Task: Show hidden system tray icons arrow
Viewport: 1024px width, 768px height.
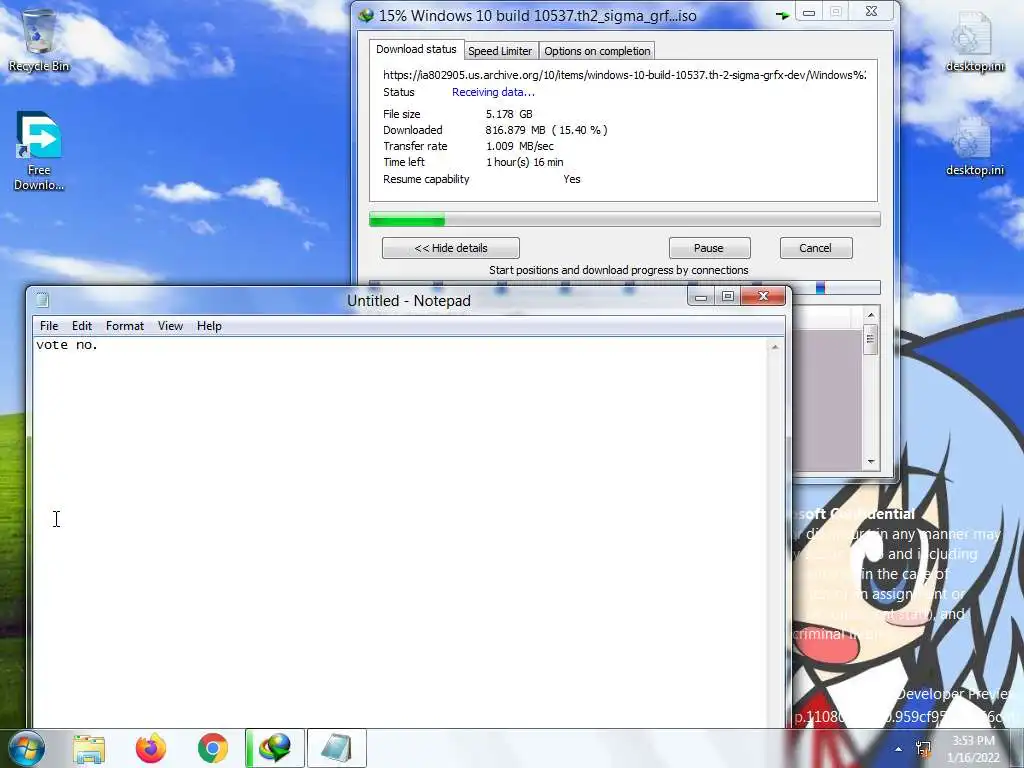Action: (x=899, y=749)
